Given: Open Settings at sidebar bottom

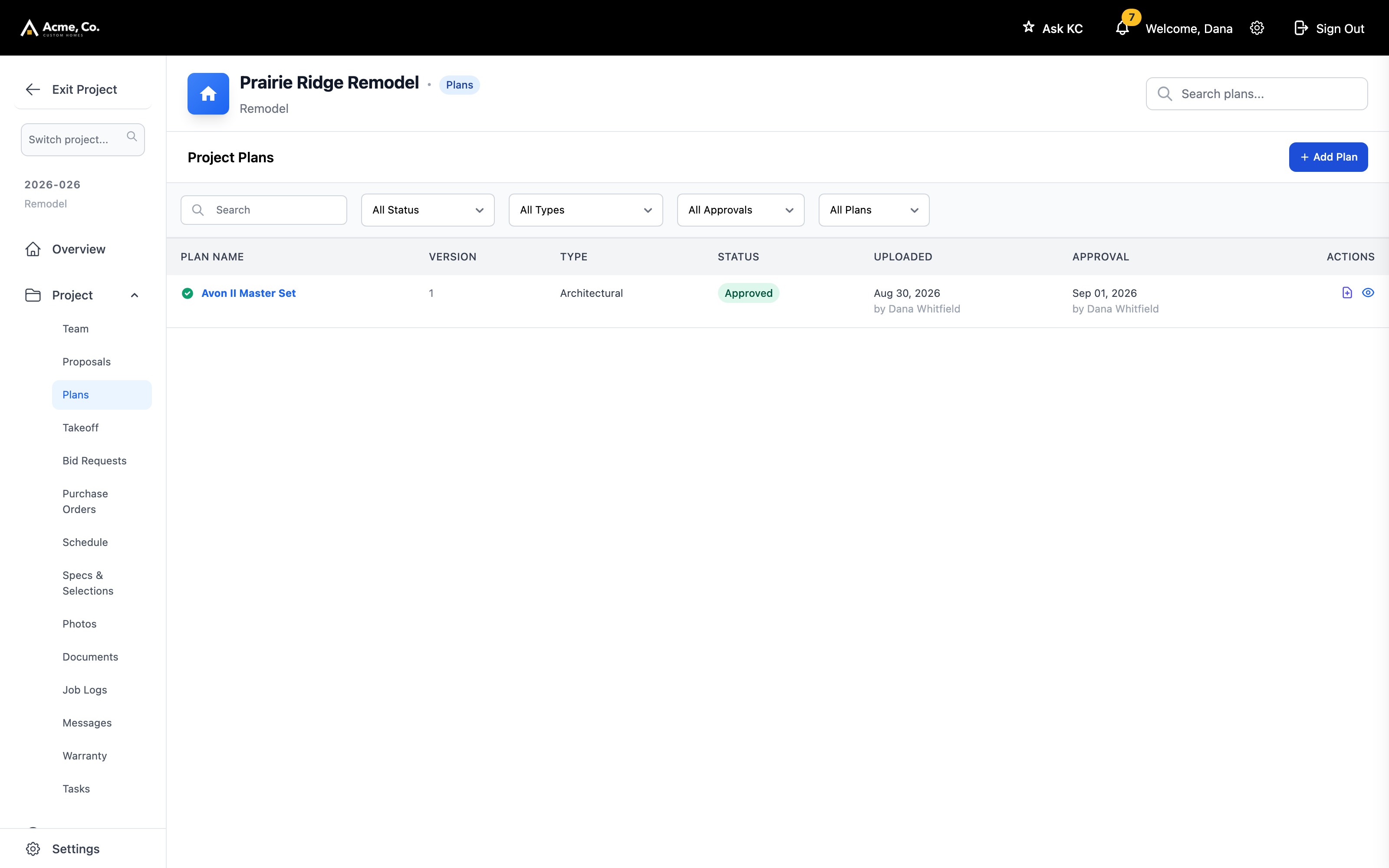Looking at the screenshot, I should coord(63,848).
